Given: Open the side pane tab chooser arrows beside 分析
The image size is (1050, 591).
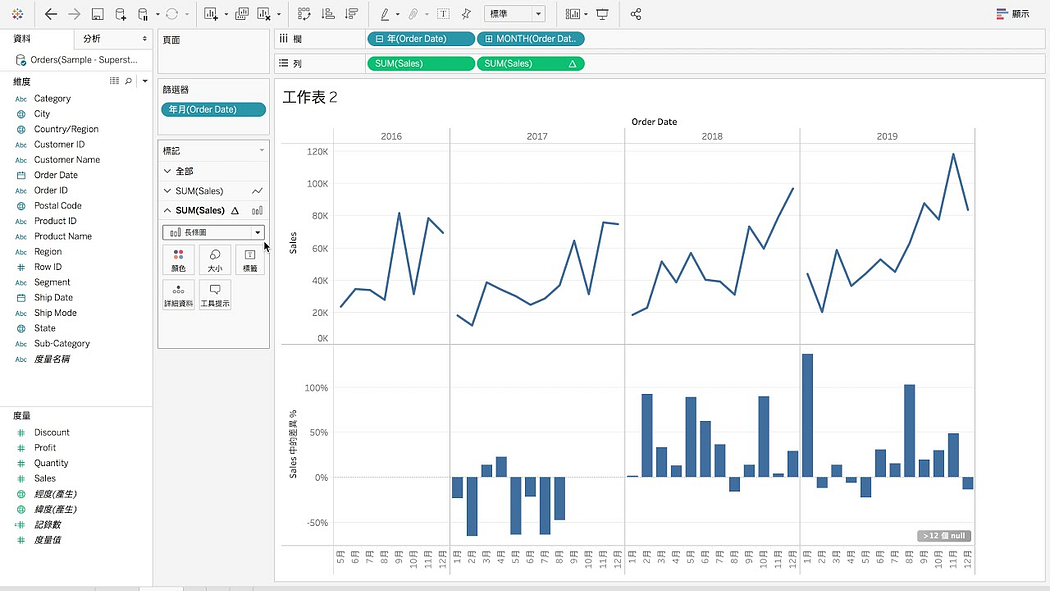Looking at the screenshot, I should click(144, 39).
